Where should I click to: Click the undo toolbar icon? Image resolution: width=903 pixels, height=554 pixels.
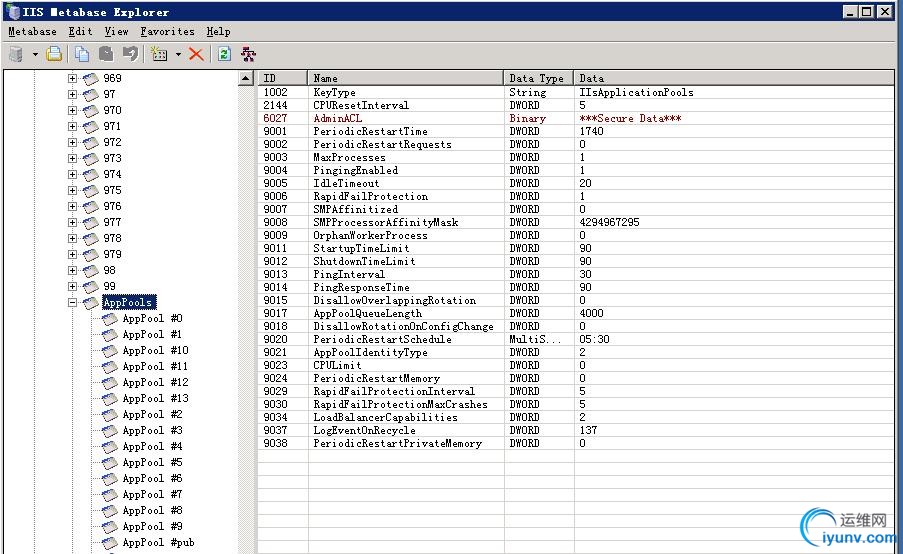(x=131, y=54)
